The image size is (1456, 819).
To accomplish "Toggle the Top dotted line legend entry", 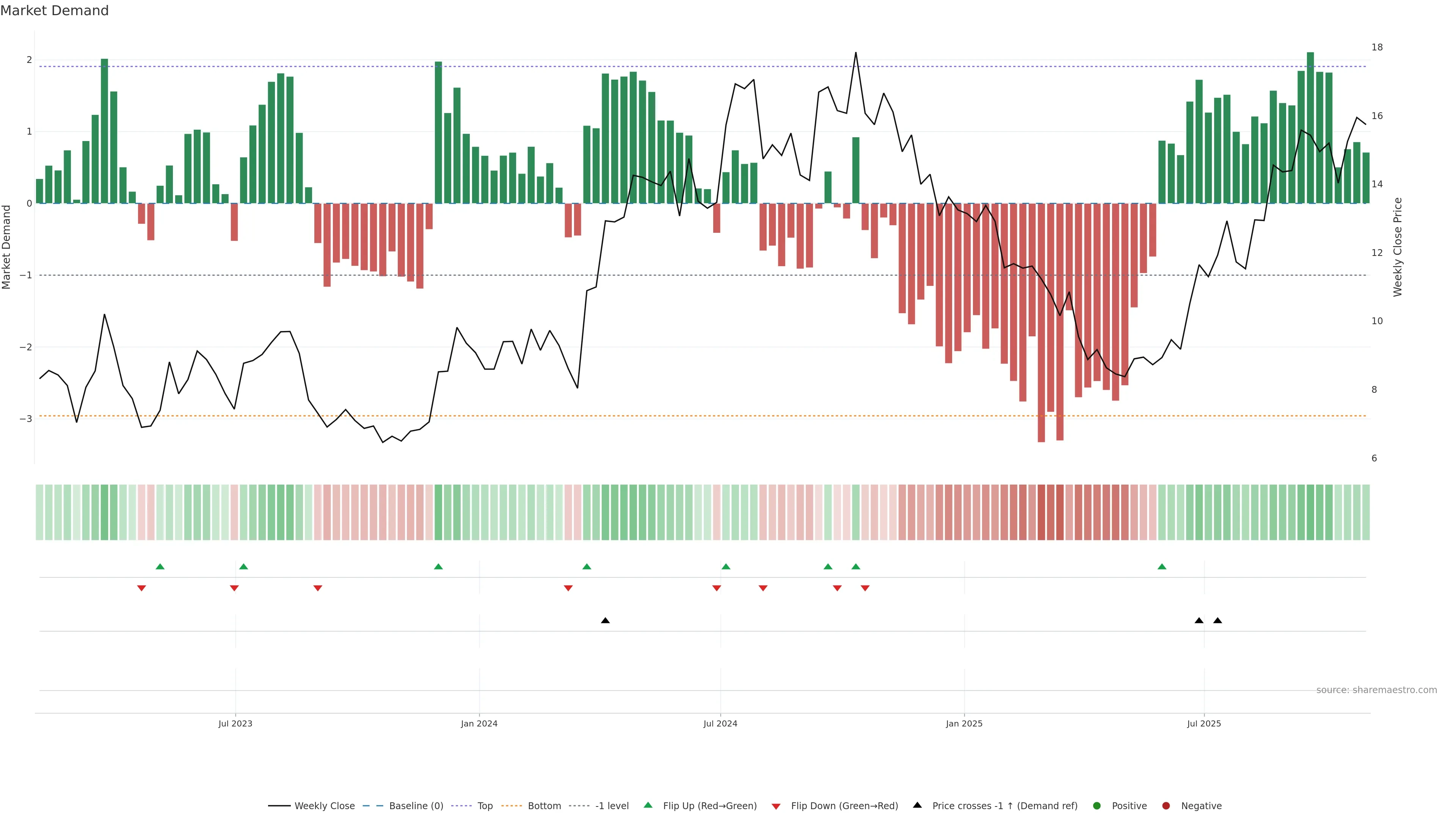I will tap(485, 805).
